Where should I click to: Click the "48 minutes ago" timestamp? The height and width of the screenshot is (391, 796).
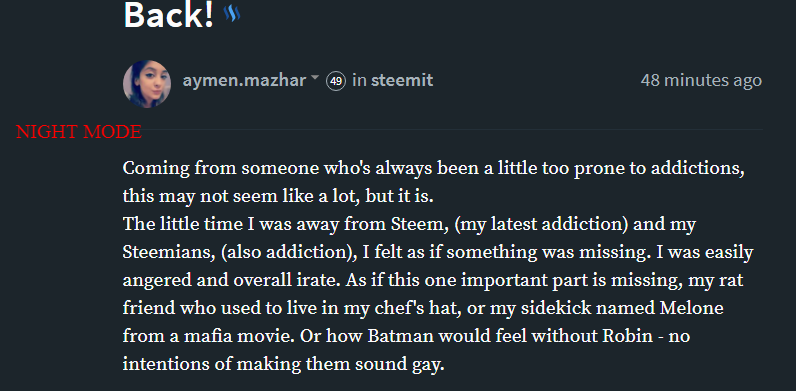(701, 80)
